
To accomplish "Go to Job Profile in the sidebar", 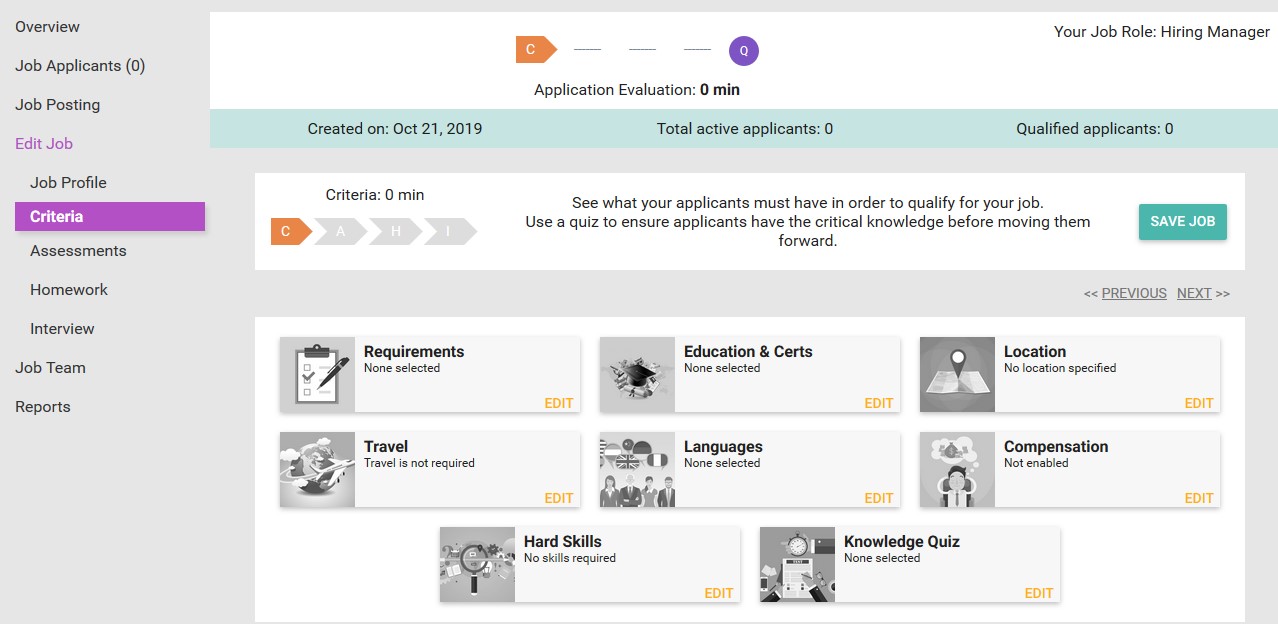I will click(68, 183).
